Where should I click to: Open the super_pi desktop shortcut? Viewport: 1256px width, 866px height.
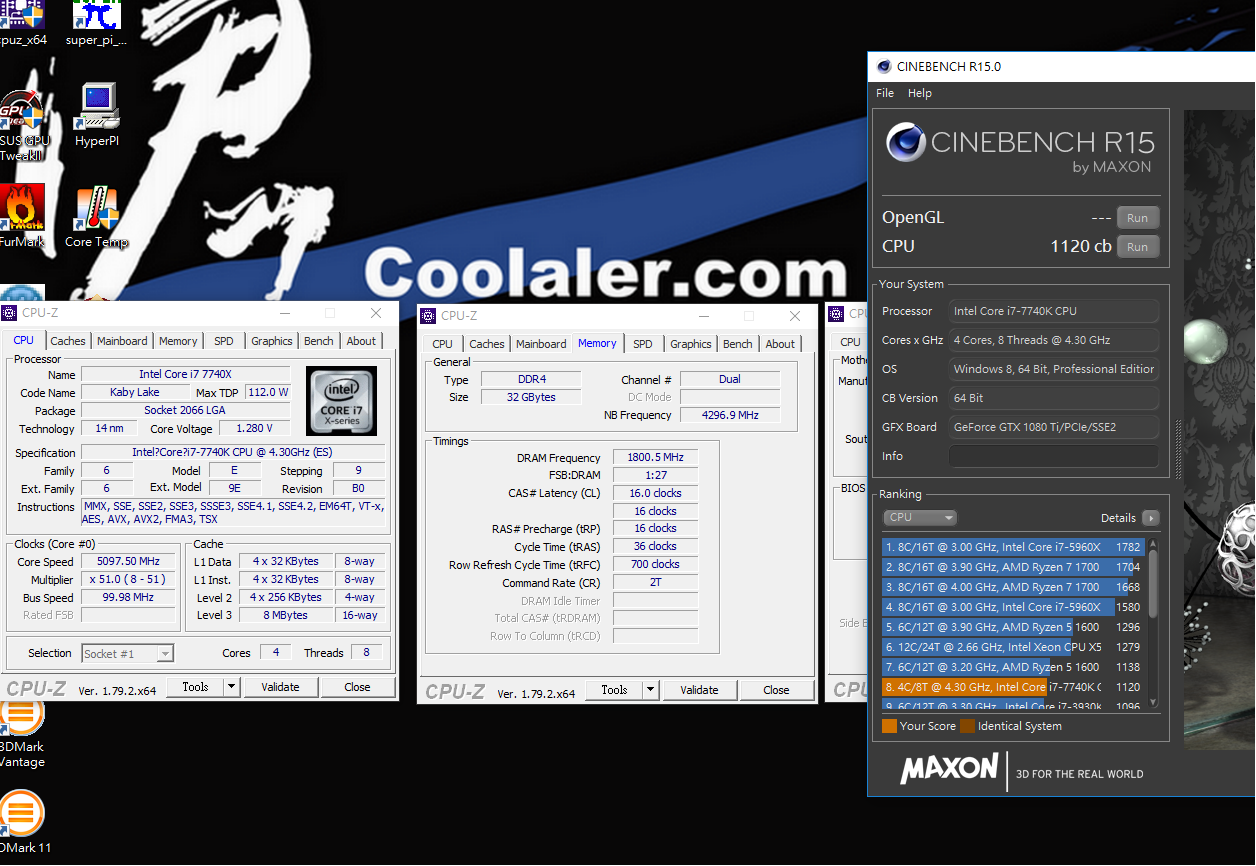pos(97,23)
